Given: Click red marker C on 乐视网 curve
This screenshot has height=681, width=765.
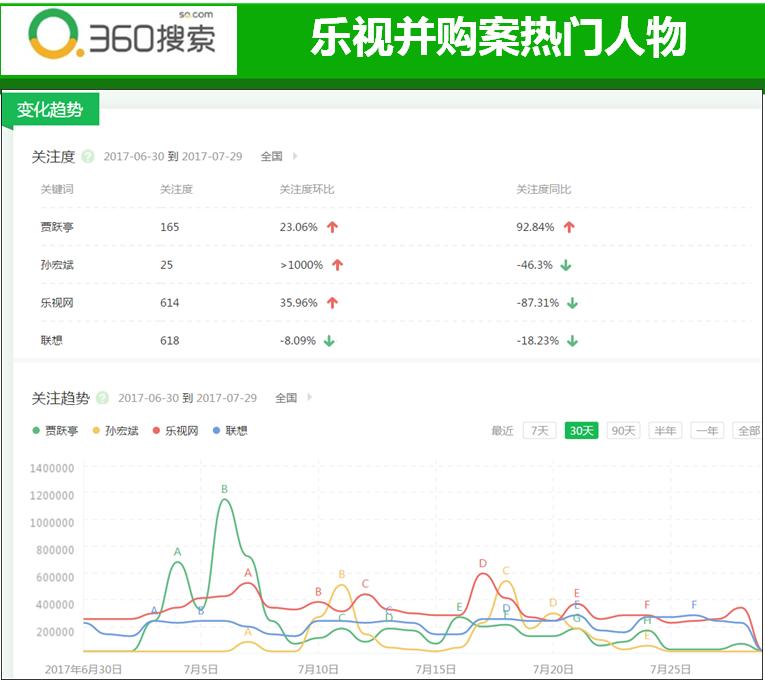Looking at the screenshot, I should (365, 583).
